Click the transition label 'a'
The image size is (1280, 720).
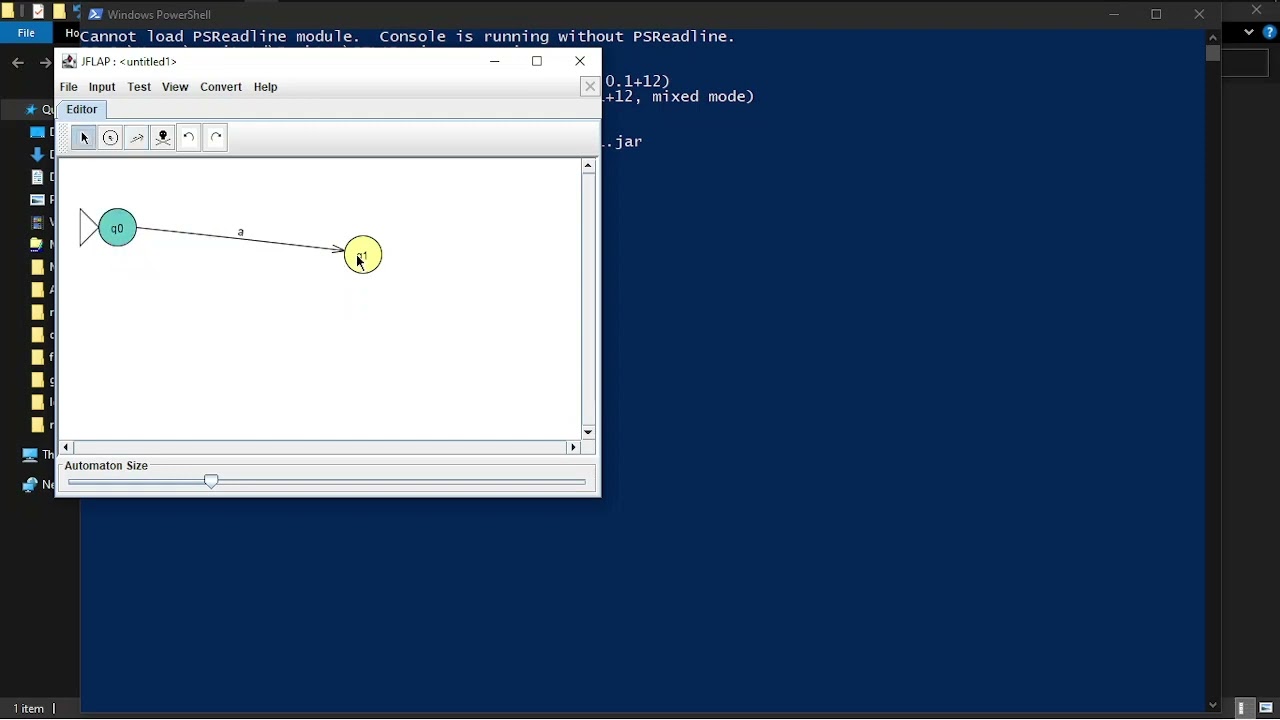(240, 232)
